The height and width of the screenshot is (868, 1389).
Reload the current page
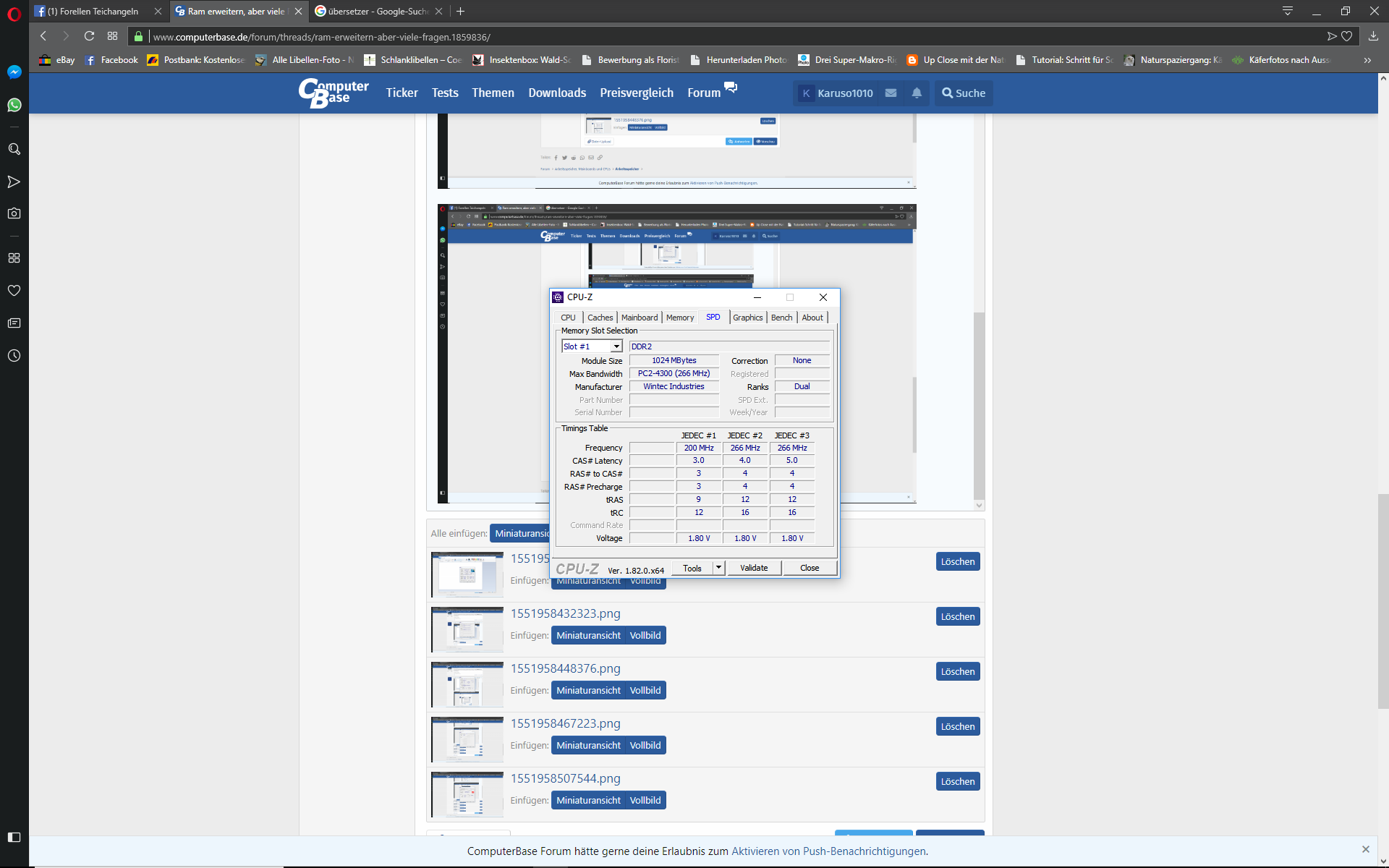coord(89,36)
